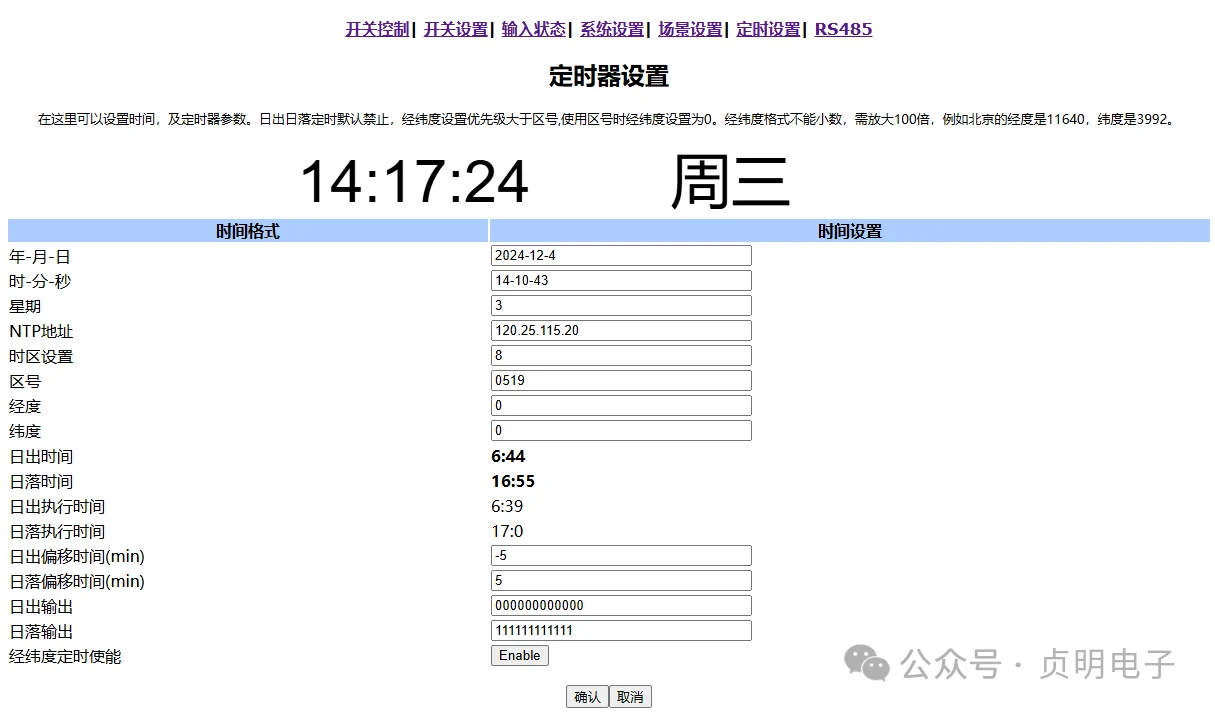
Task: Click the 年-月-日 date input field
Action: click(x=621, y=255)
